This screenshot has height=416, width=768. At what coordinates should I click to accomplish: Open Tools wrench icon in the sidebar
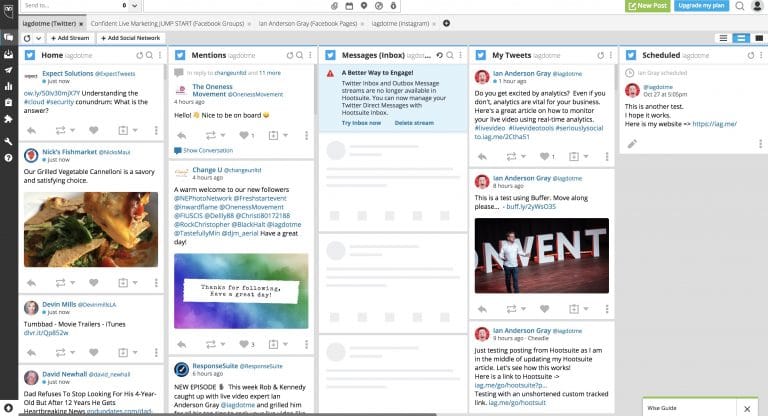tap(8, 142)
